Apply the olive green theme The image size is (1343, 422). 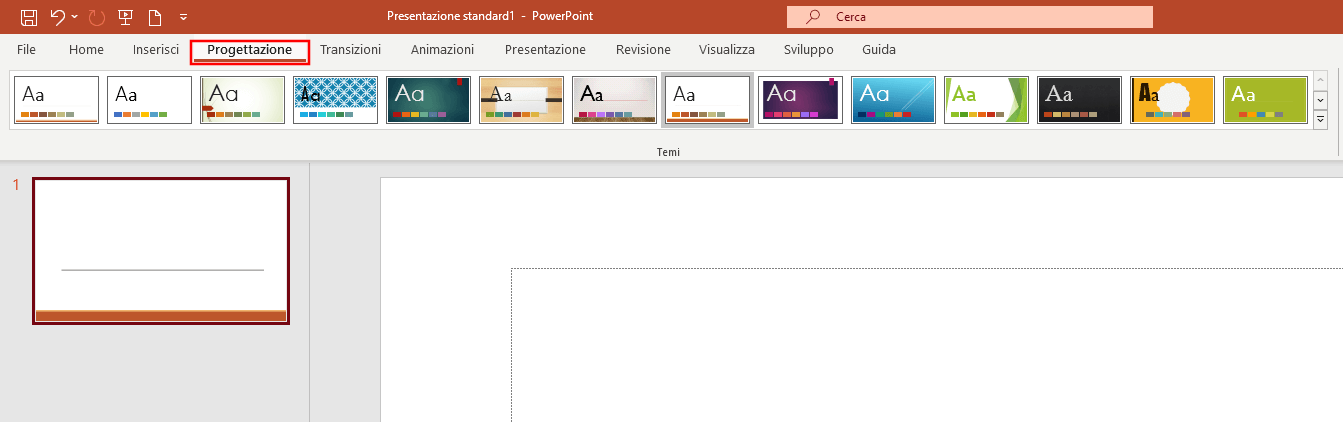pyautogui.click(x=1266, y=100)
